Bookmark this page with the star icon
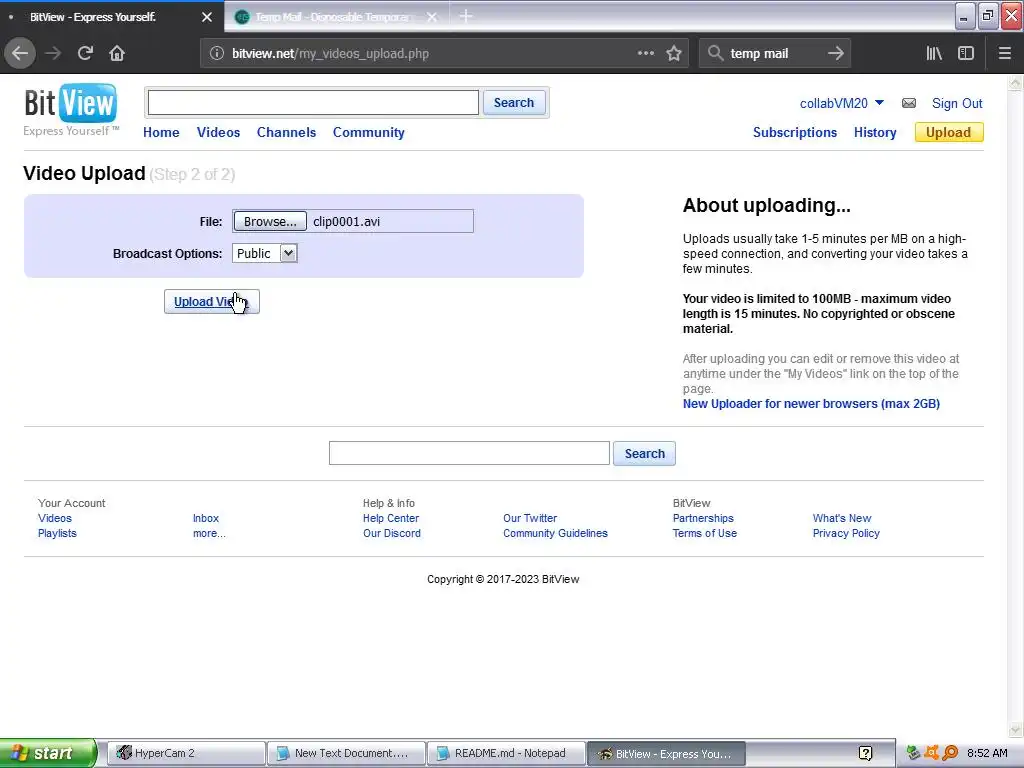1024x768 pixels. (674, 54)
